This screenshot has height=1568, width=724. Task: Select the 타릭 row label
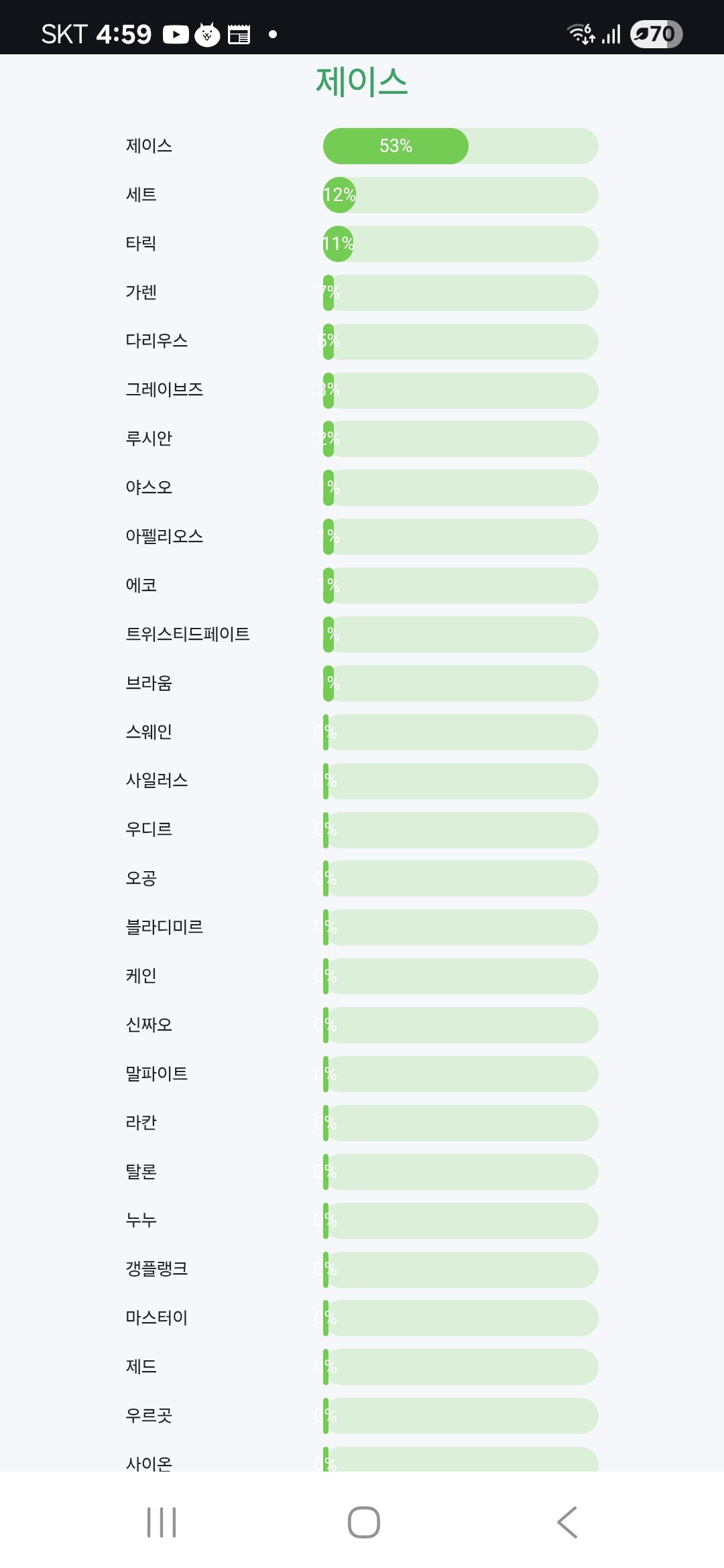coord(141,243)
